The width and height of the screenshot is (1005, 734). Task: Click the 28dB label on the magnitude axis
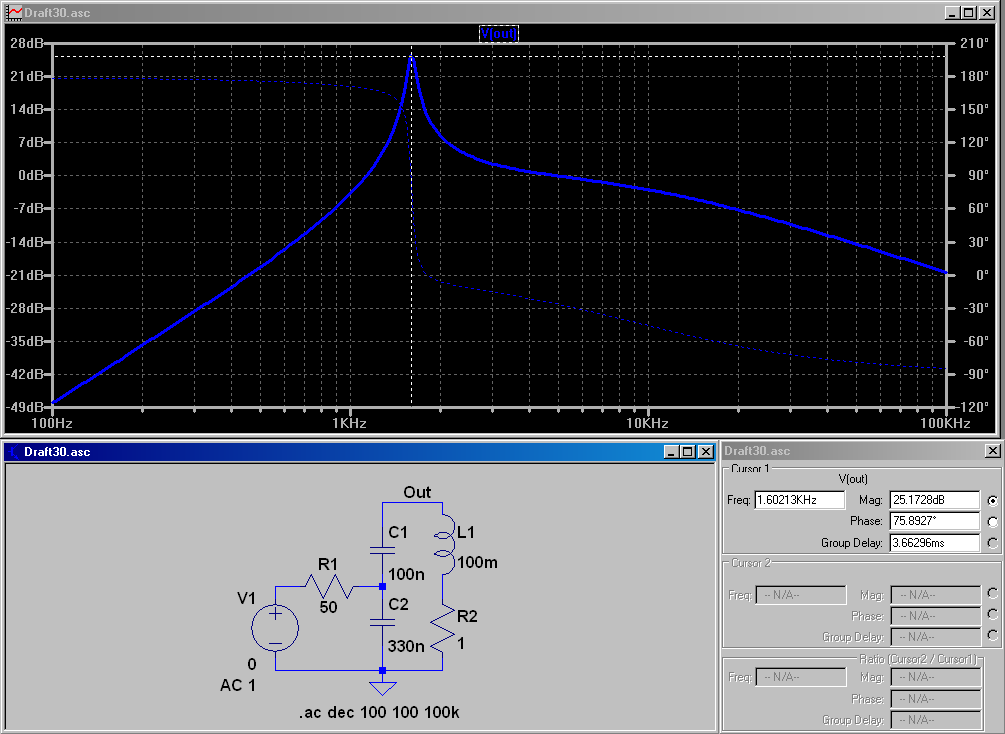28,43
